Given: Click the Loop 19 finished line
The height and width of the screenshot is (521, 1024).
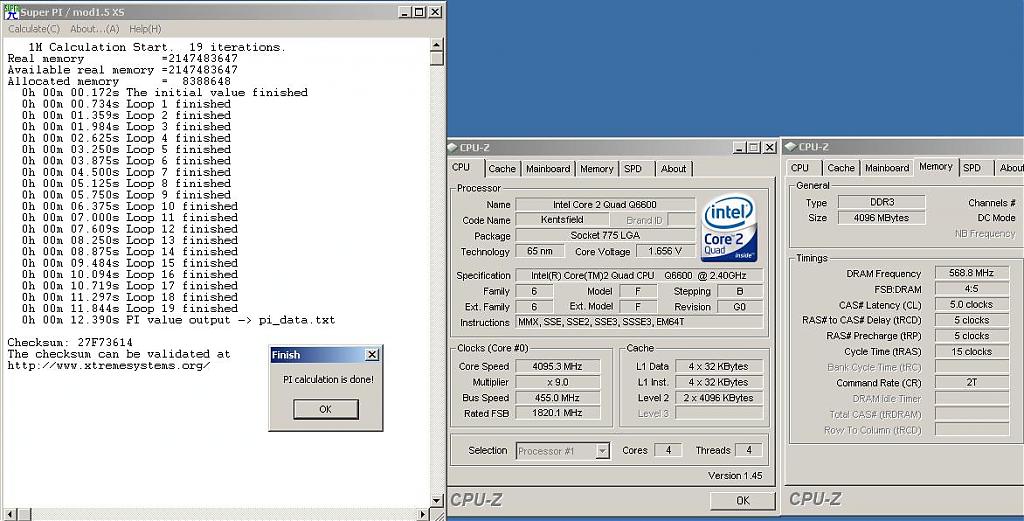Looking at the screenshot, I should click(x=130, y=309).
